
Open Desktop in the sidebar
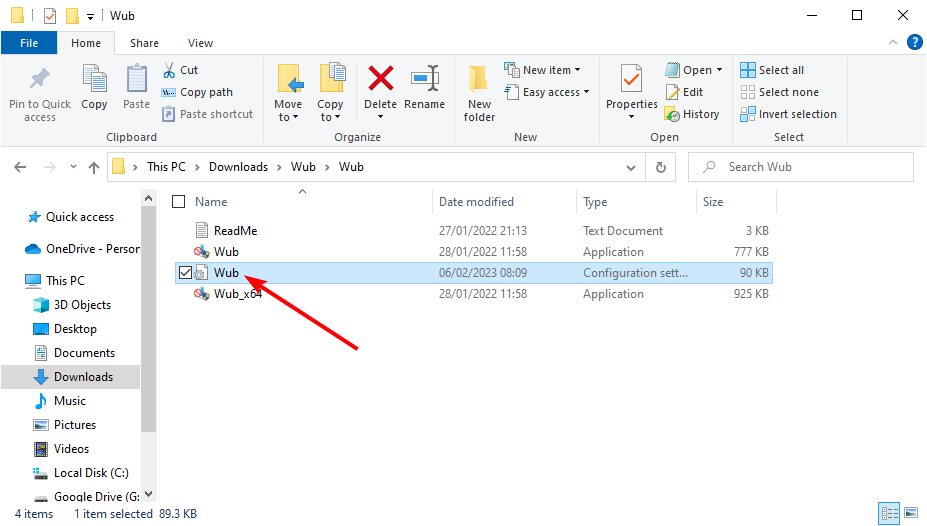click(65, 329)
